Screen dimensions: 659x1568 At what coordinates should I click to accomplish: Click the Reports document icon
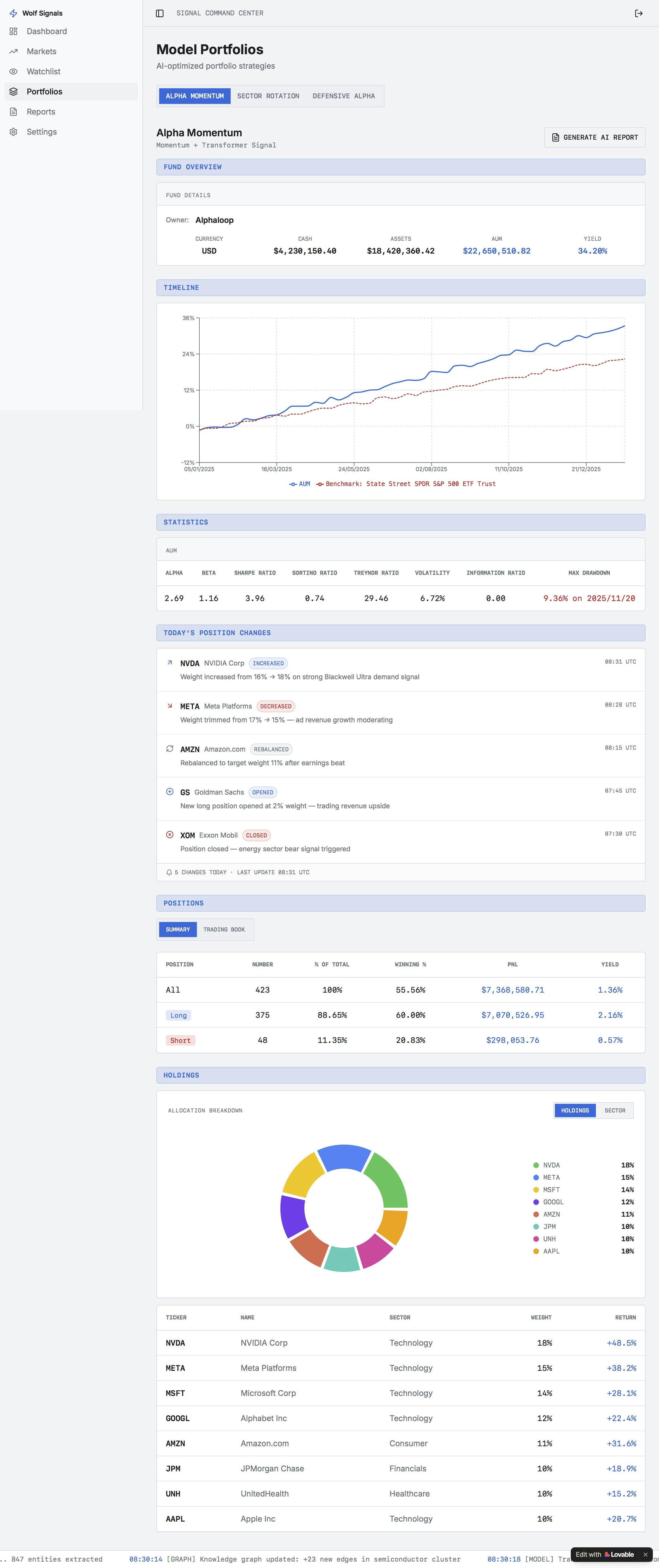[x=13, y=112]
